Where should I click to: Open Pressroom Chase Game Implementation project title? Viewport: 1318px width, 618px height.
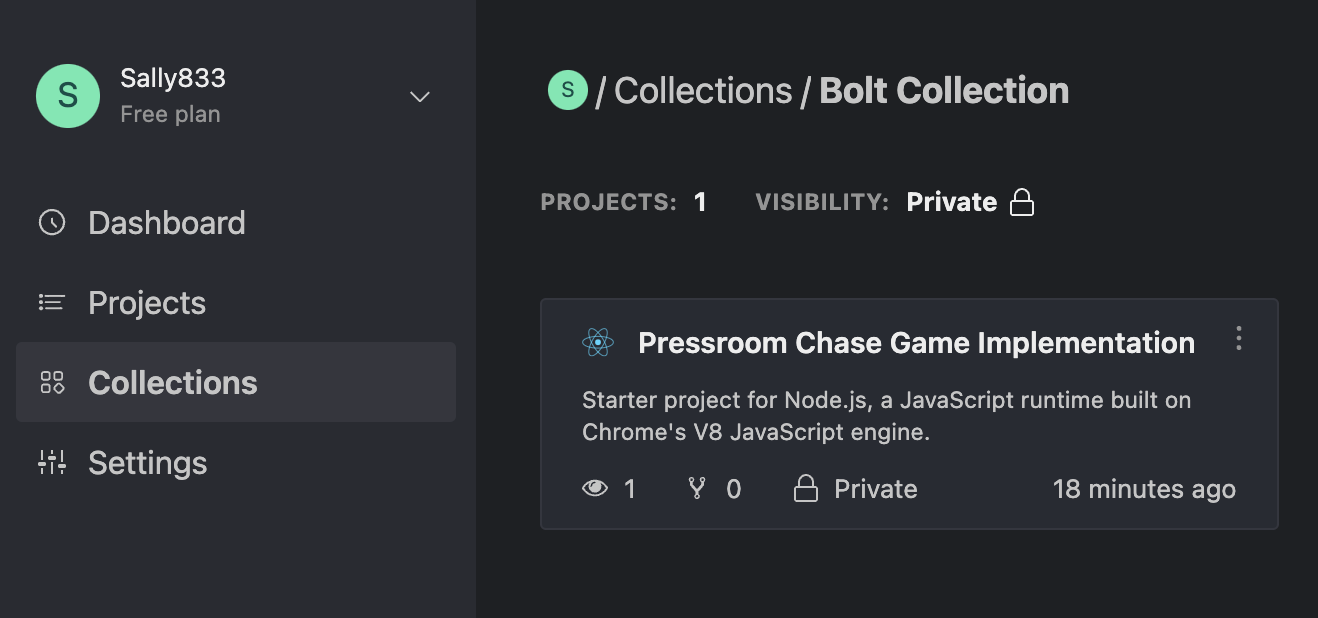coord(916,343)
